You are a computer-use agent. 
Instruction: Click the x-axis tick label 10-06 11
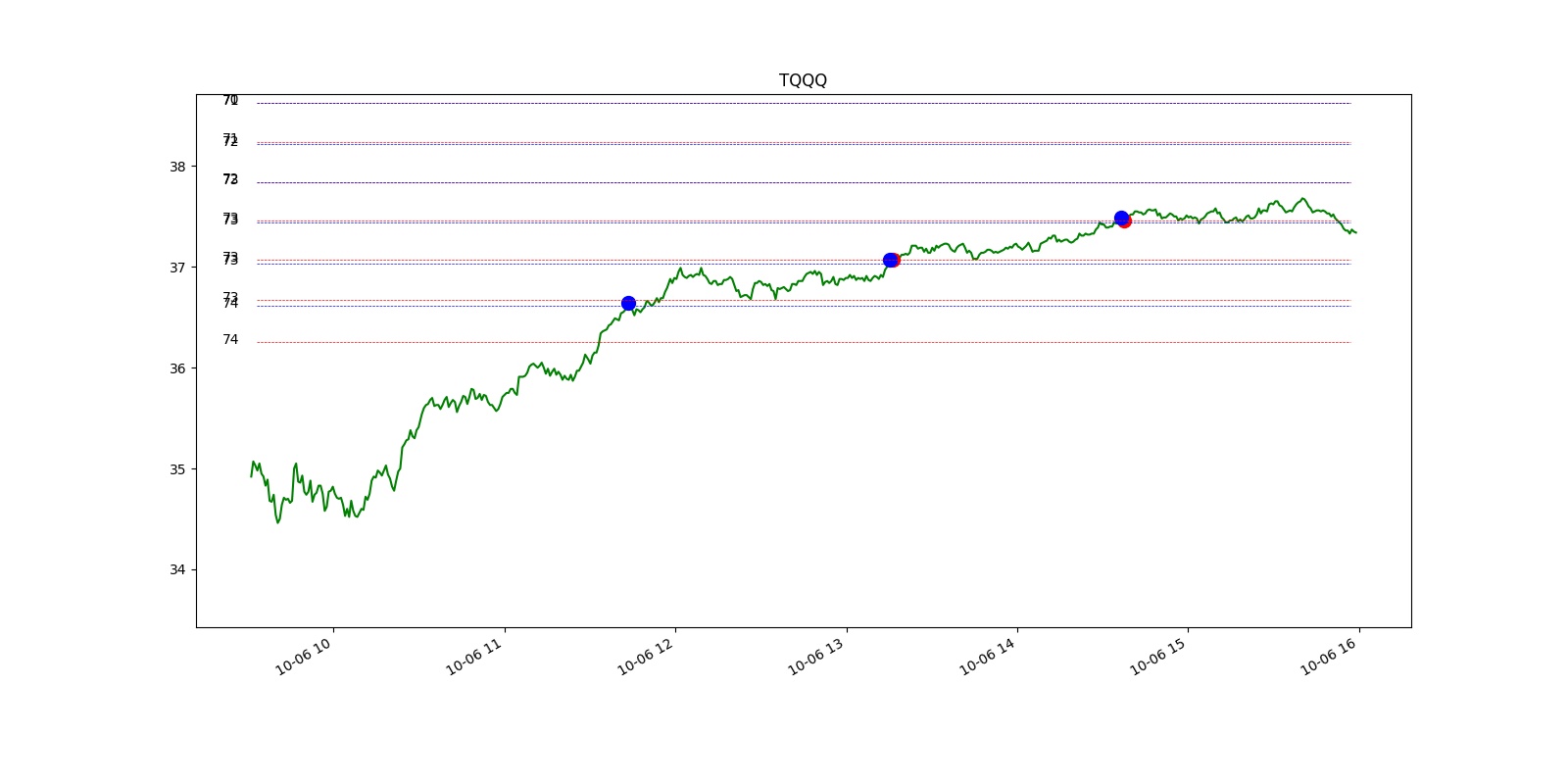(x=475, y=656)
